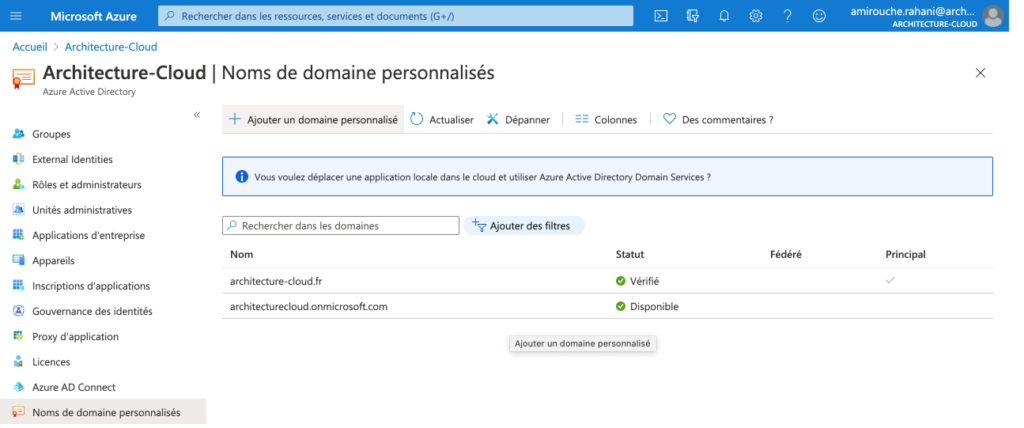Collapse the sidebar with double chevron
1024x428 pixels.
tap(197, 115)
